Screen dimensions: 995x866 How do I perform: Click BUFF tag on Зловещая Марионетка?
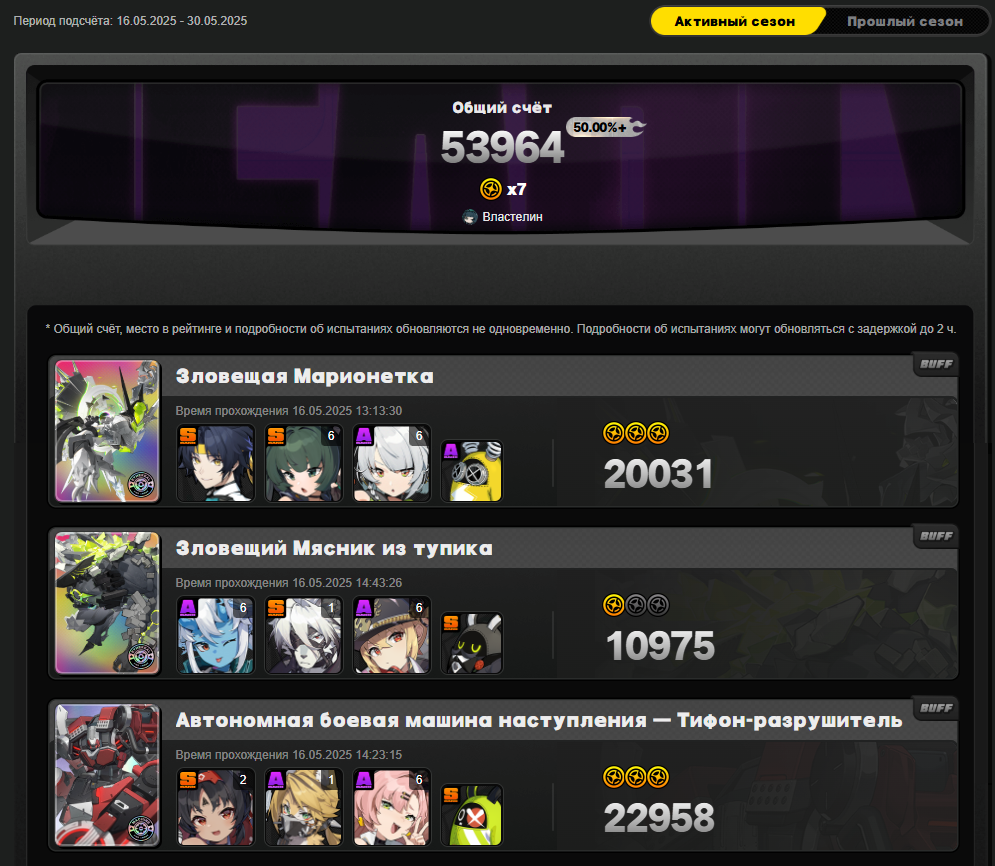pyautogui.click(x=936, y=364)
